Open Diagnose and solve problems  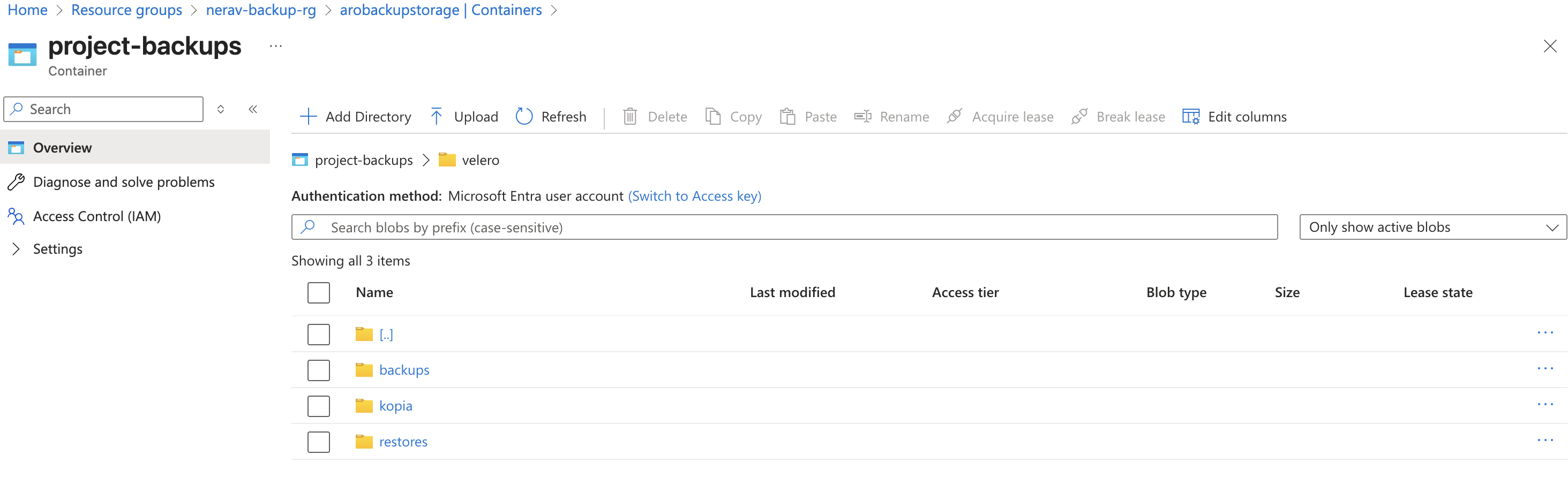pyautogui.click(x=124, y=182)
